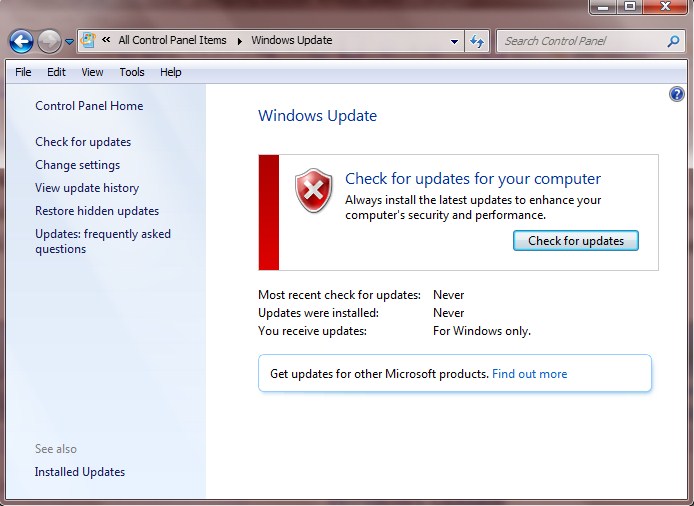This screenshot has height=506, width=694.
Task: Click the heading Check for updates for your computer
Action: click(x=473, y=178)
